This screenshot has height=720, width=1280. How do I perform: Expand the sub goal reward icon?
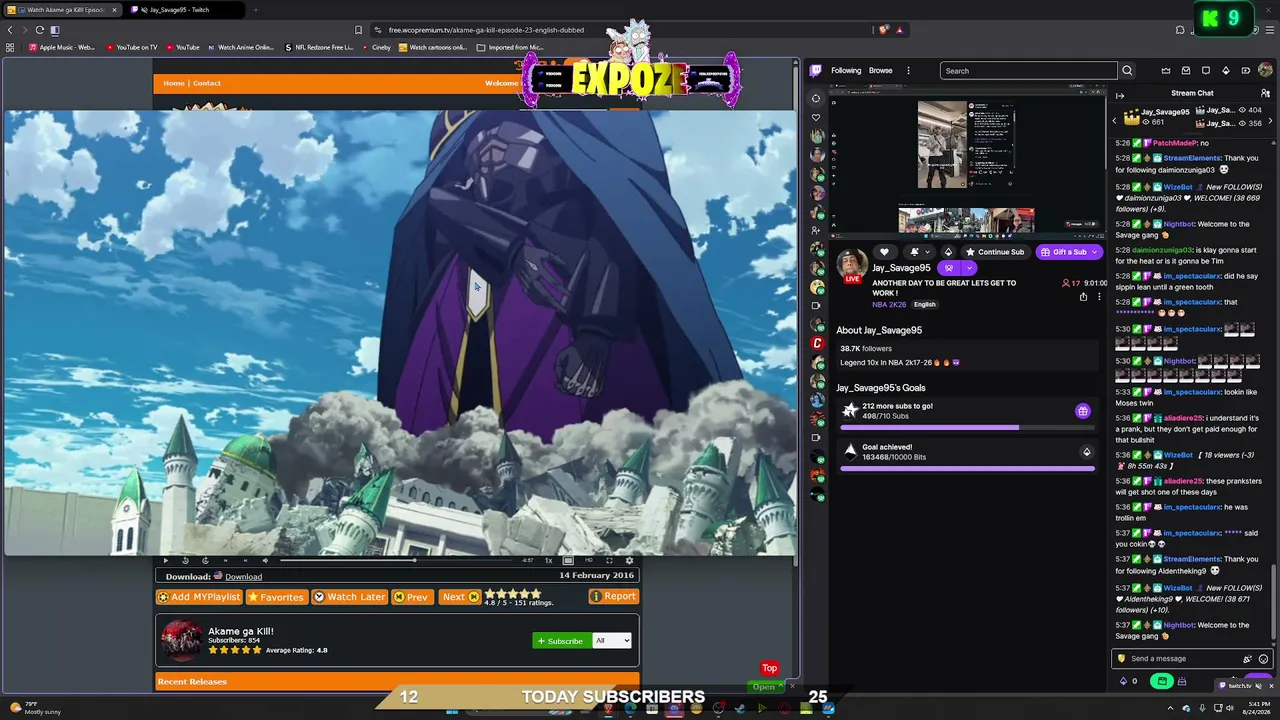click(x=1082, y=411)
